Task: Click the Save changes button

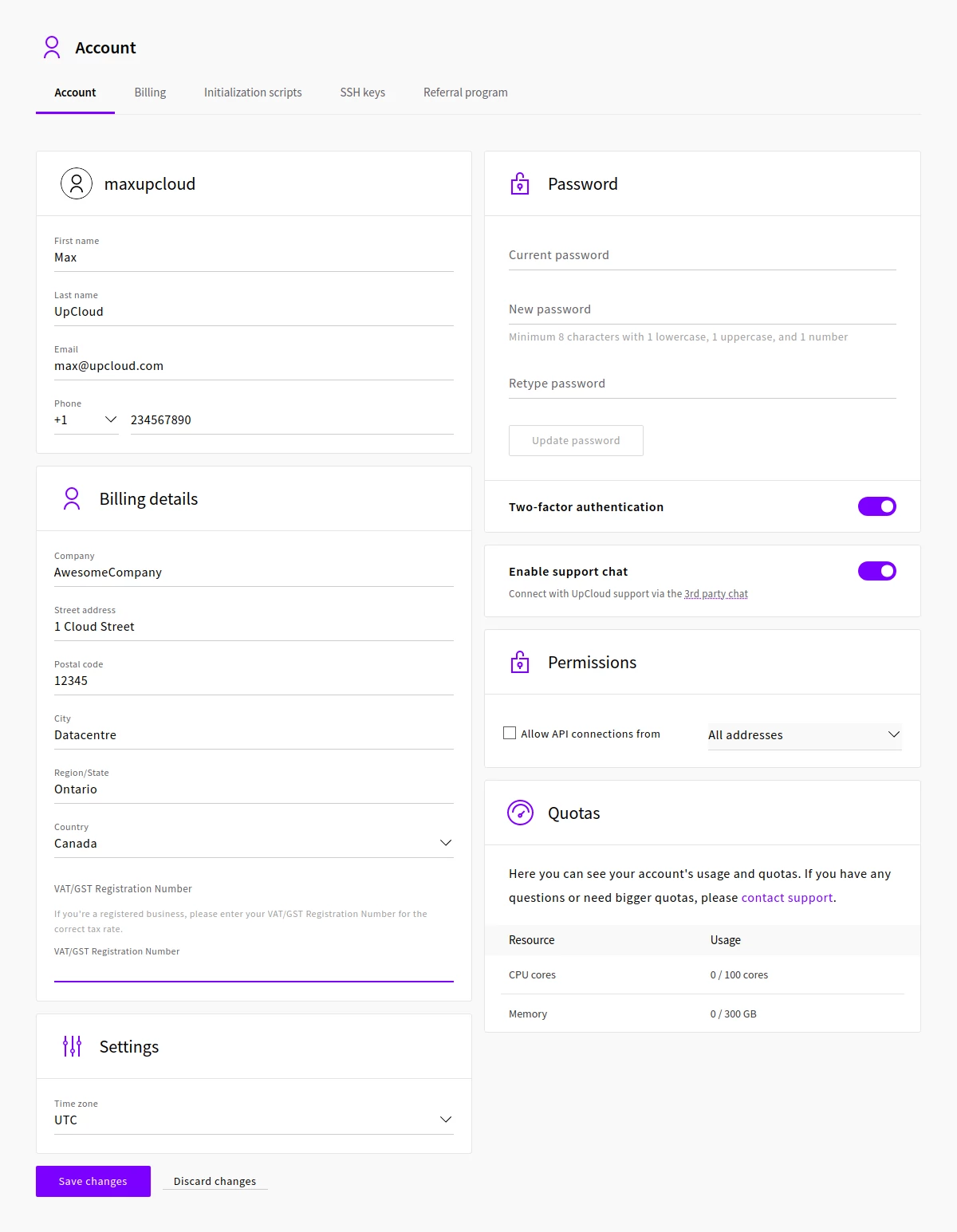Action: tap(93, 1181)
